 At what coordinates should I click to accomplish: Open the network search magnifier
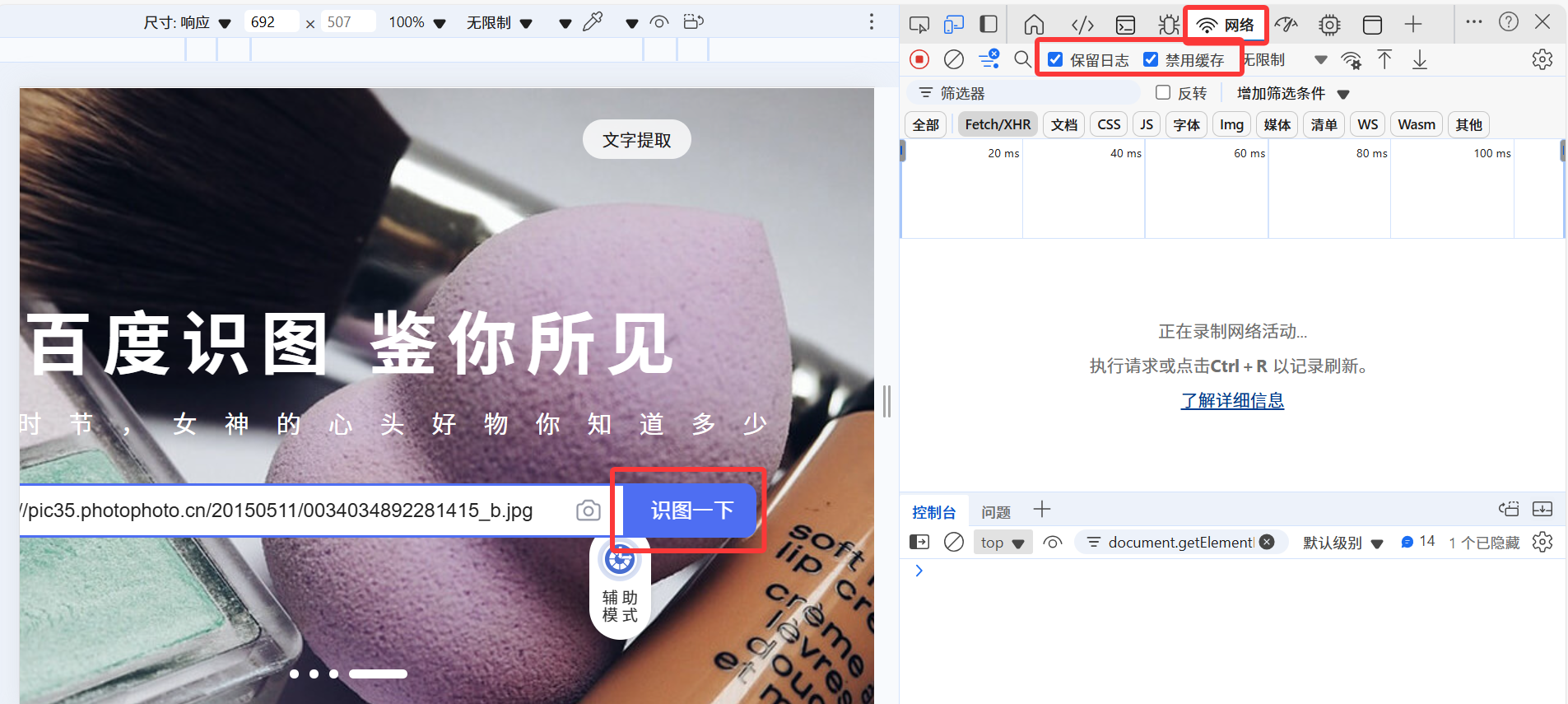(x=1022, y=59)
